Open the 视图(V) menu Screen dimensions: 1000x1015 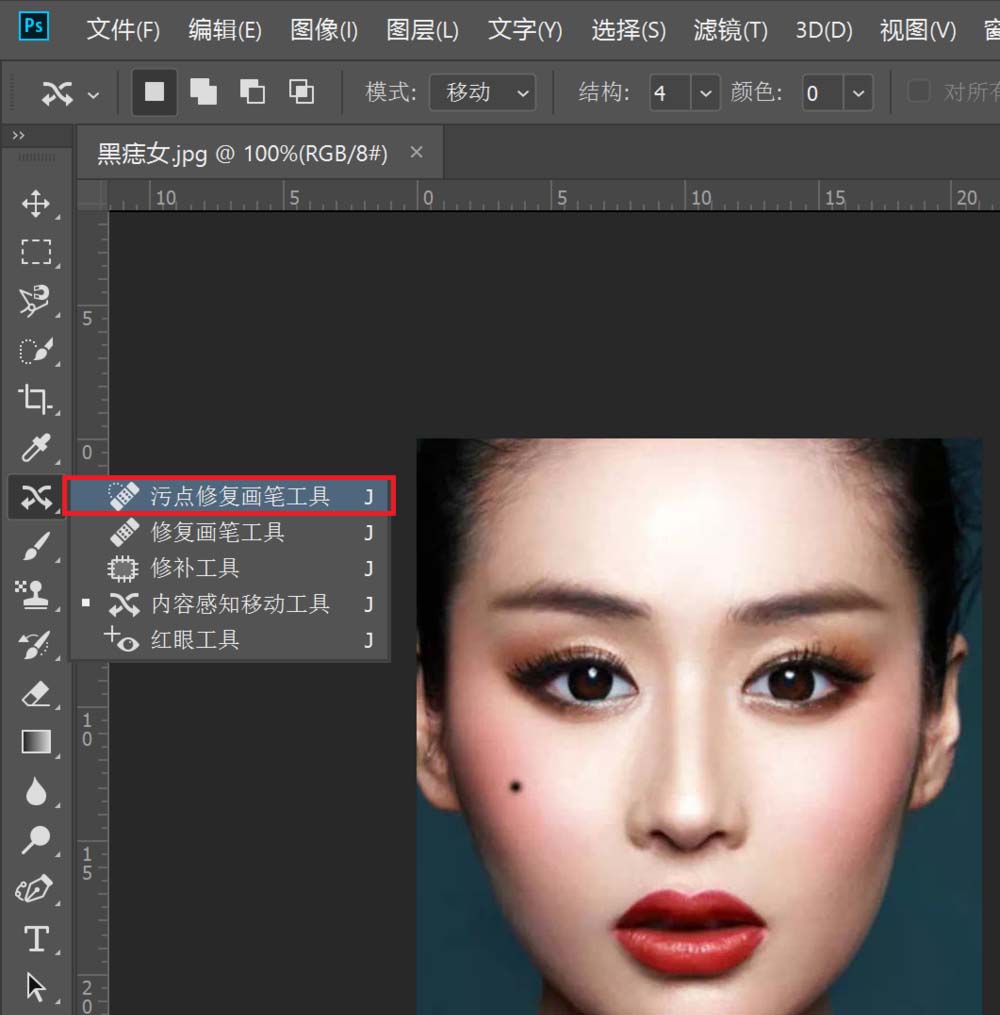click(x=917, y=30)
